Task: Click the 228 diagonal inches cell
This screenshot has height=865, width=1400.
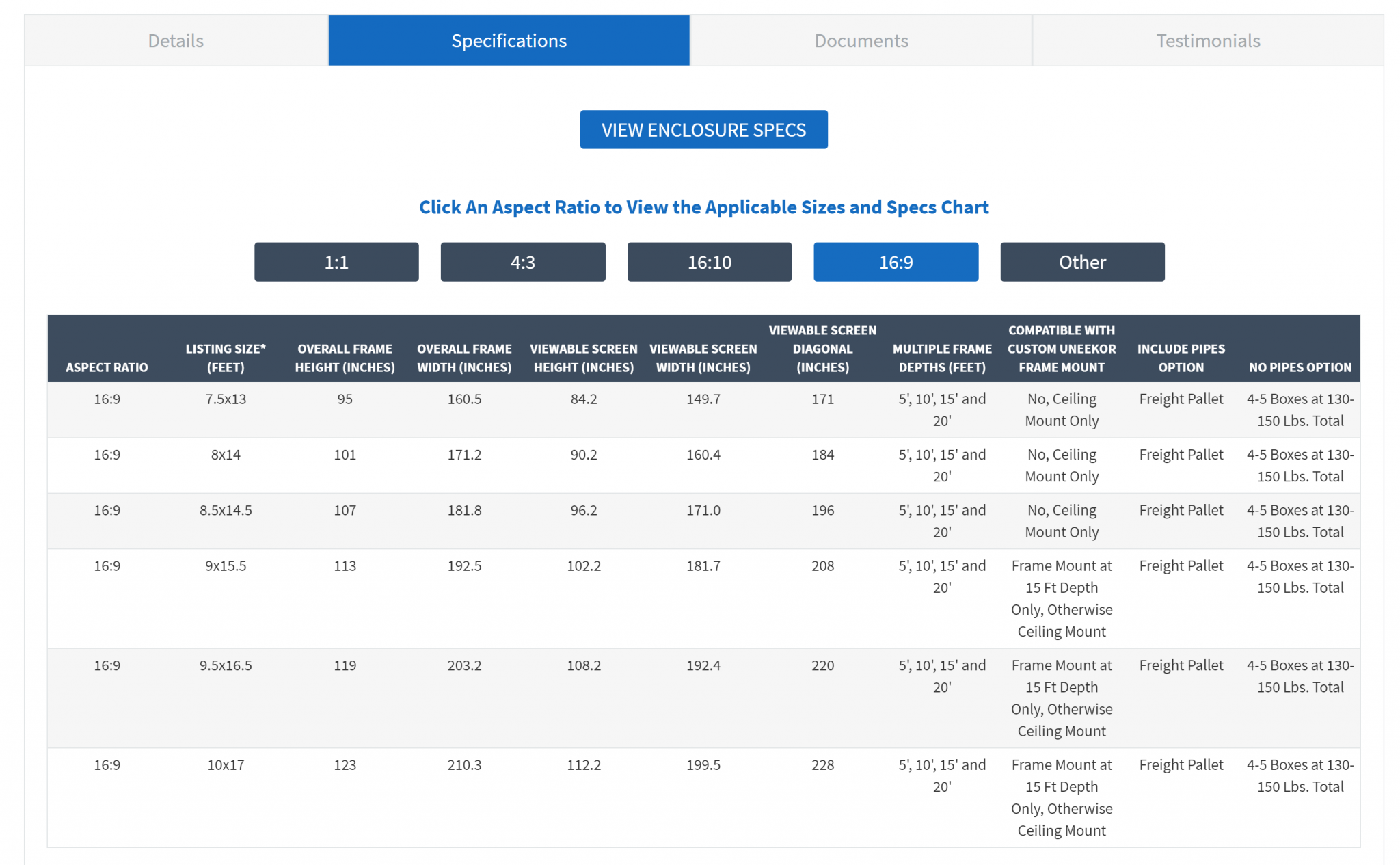Action: (822, 765)
